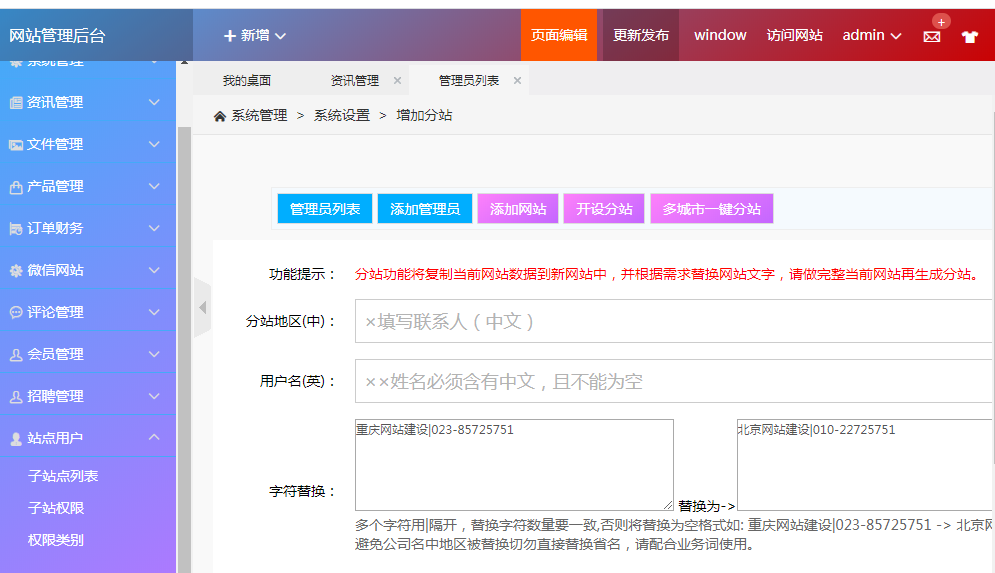Click the blue 管理员列表 button
Viewport: 995px width, 573px height.
coord(325,209)
